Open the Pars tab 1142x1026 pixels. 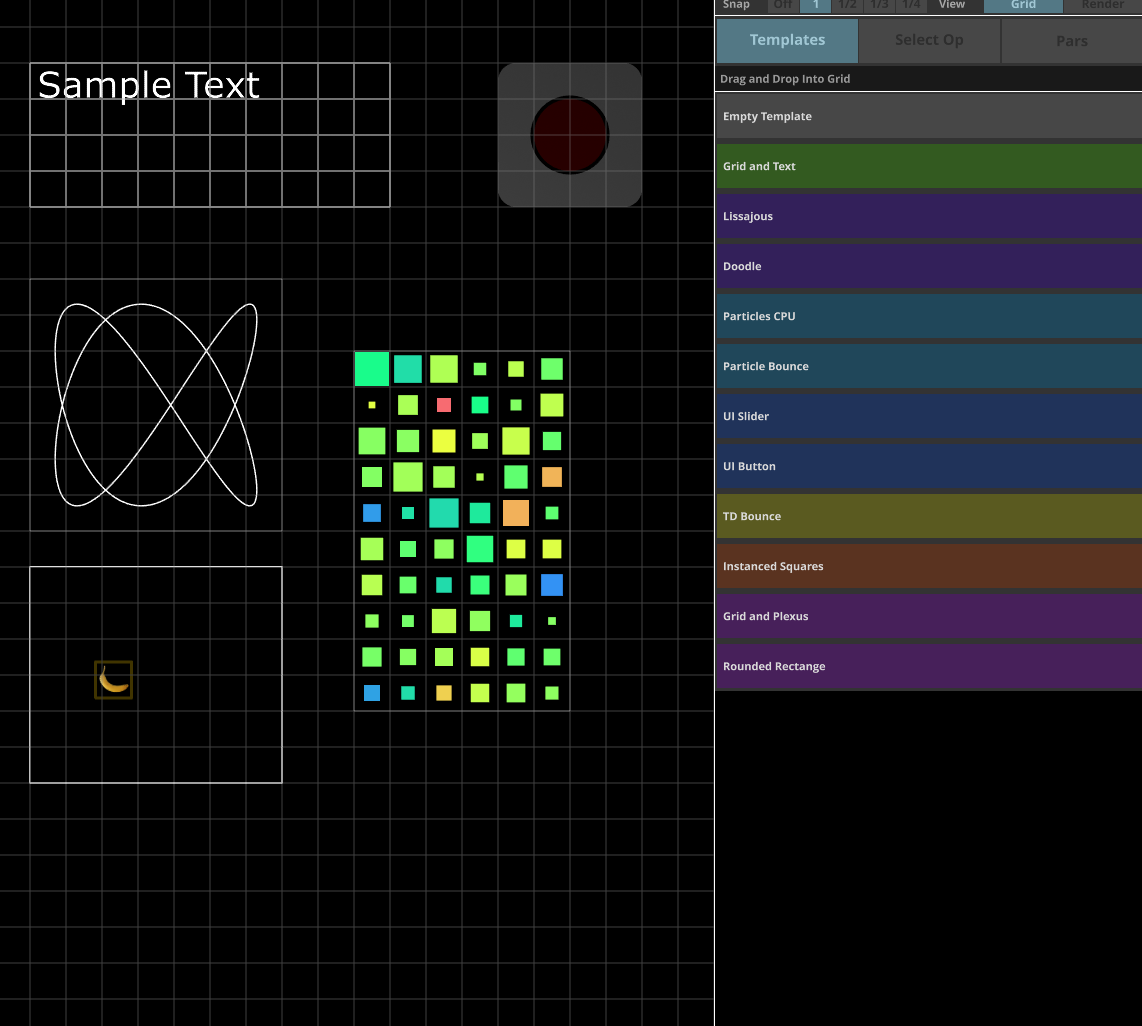pos(1071,41)
